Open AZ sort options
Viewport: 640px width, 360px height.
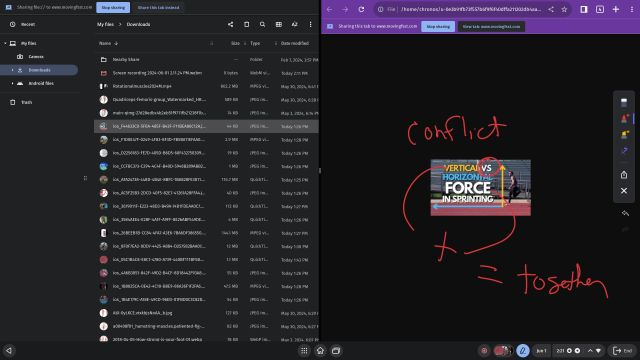point(294,24)
